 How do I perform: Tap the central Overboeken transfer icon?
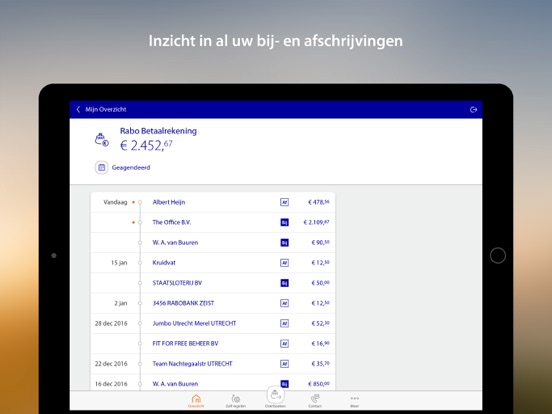pos(275,395)
